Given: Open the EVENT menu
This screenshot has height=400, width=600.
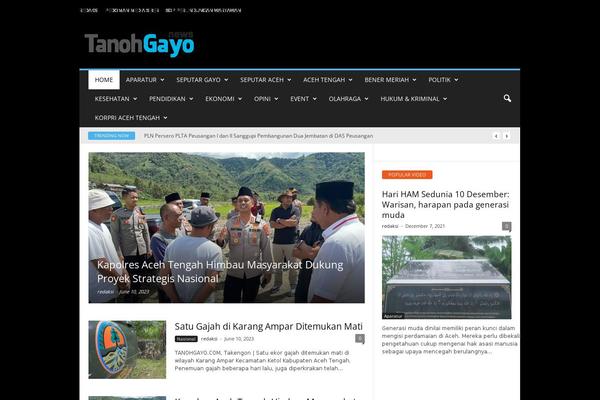Looking at the screenshot, I should [303, 99].
